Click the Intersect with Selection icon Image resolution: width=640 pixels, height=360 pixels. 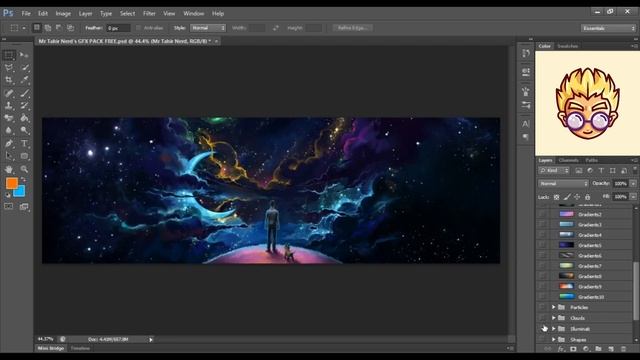tap(70, 28)
